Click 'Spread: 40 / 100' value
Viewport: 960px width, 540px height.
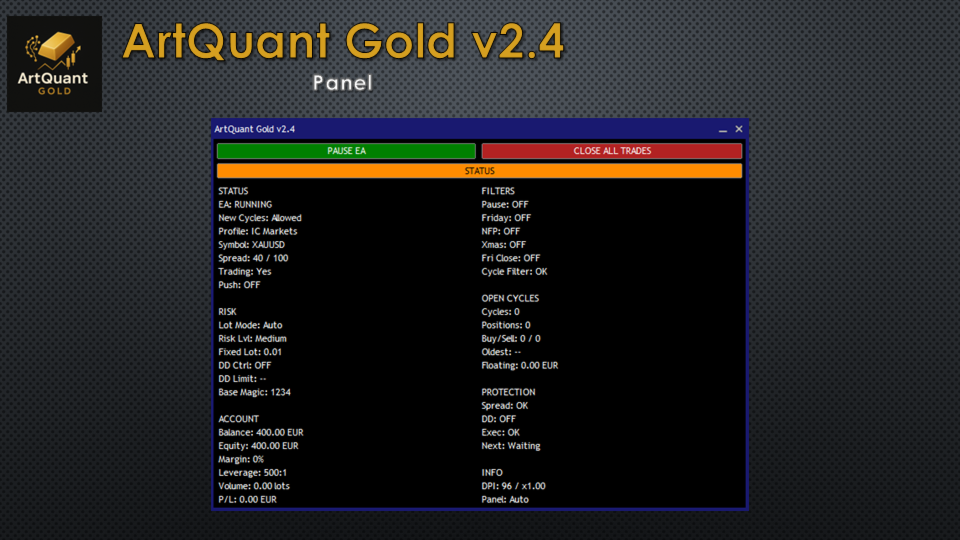253,258
